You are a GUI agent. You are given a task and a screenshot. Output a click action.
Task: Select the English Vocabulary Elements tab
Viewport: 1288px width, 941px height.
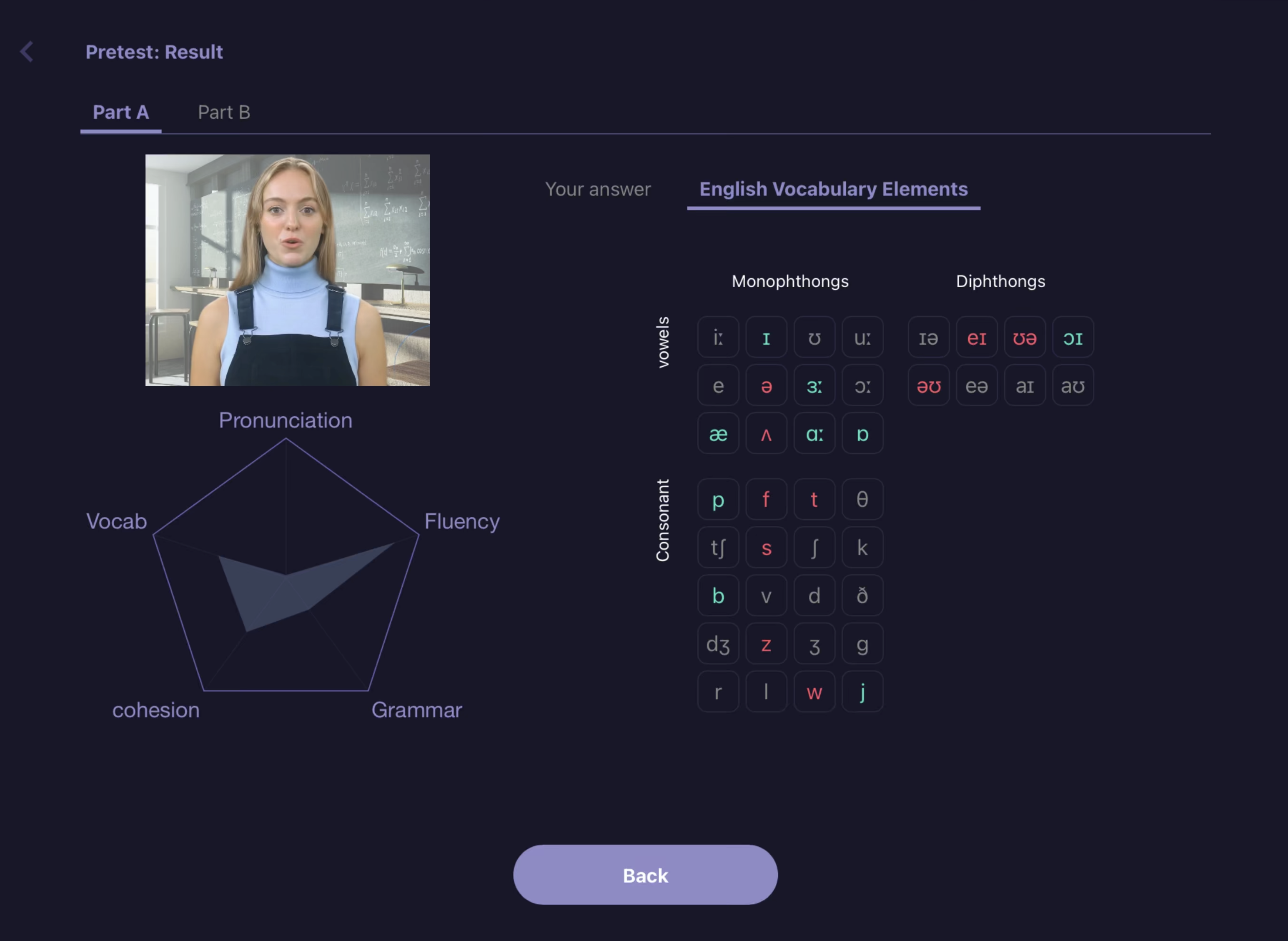833,189
